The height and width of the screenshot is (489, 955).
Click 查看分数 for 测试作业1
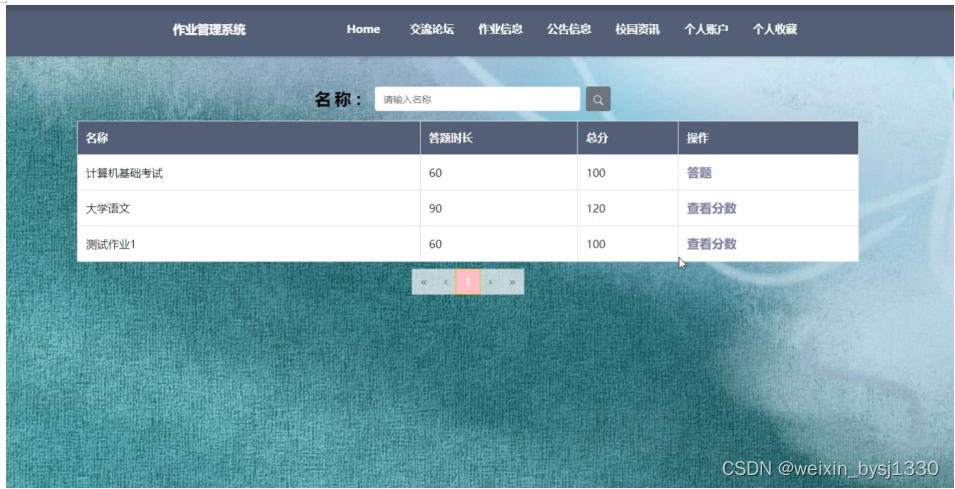point(712,244)
